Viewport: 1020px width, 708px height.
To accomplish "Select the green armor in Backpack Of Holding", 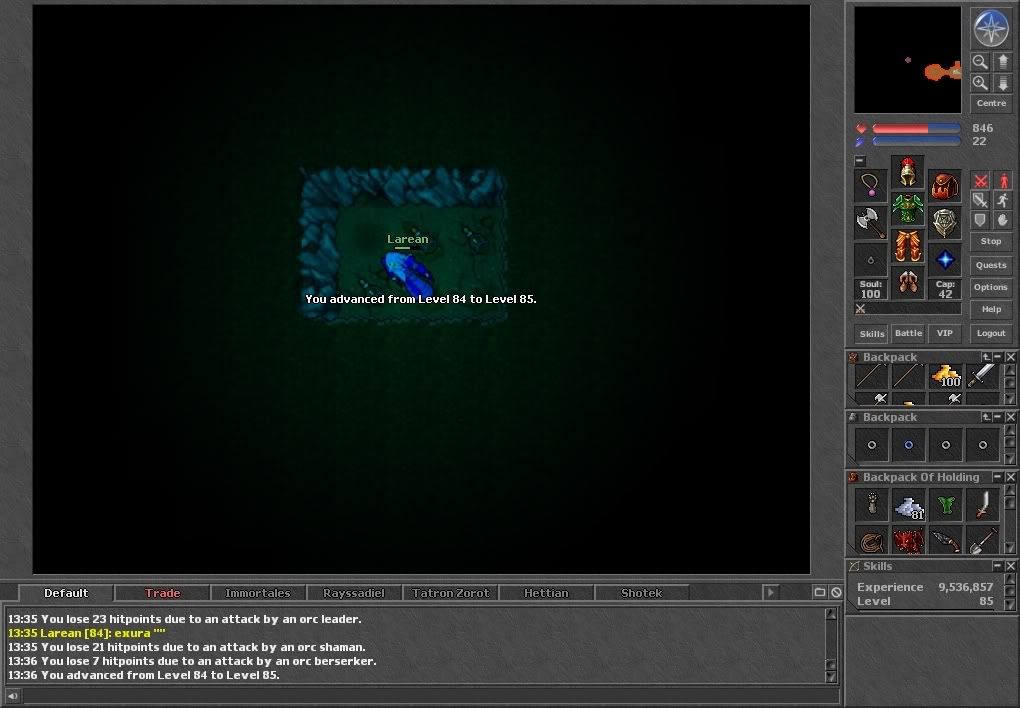I will tap(946, 506).
